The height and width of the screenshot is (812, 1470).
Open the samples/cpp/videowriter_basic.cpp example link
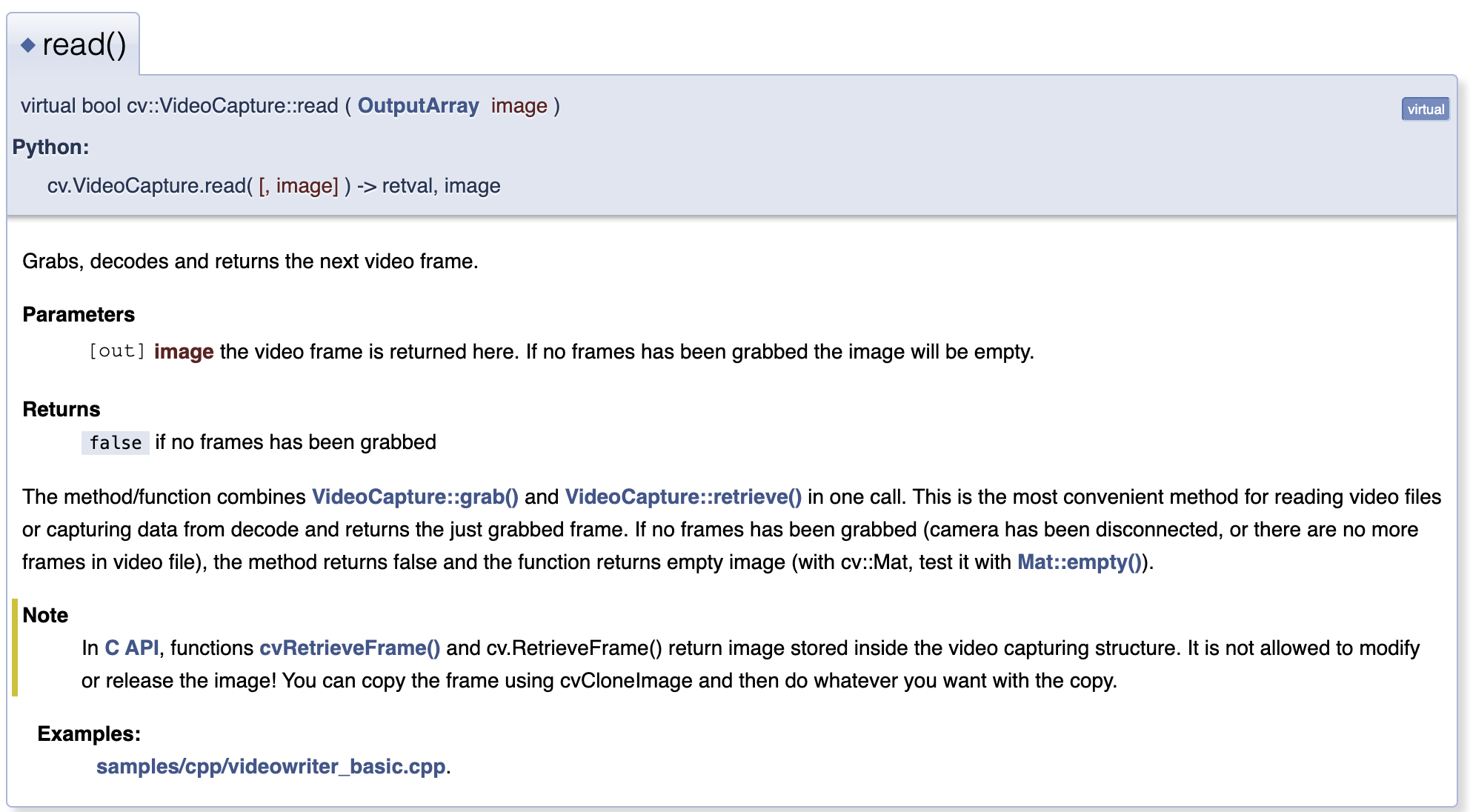click(270, 766)
